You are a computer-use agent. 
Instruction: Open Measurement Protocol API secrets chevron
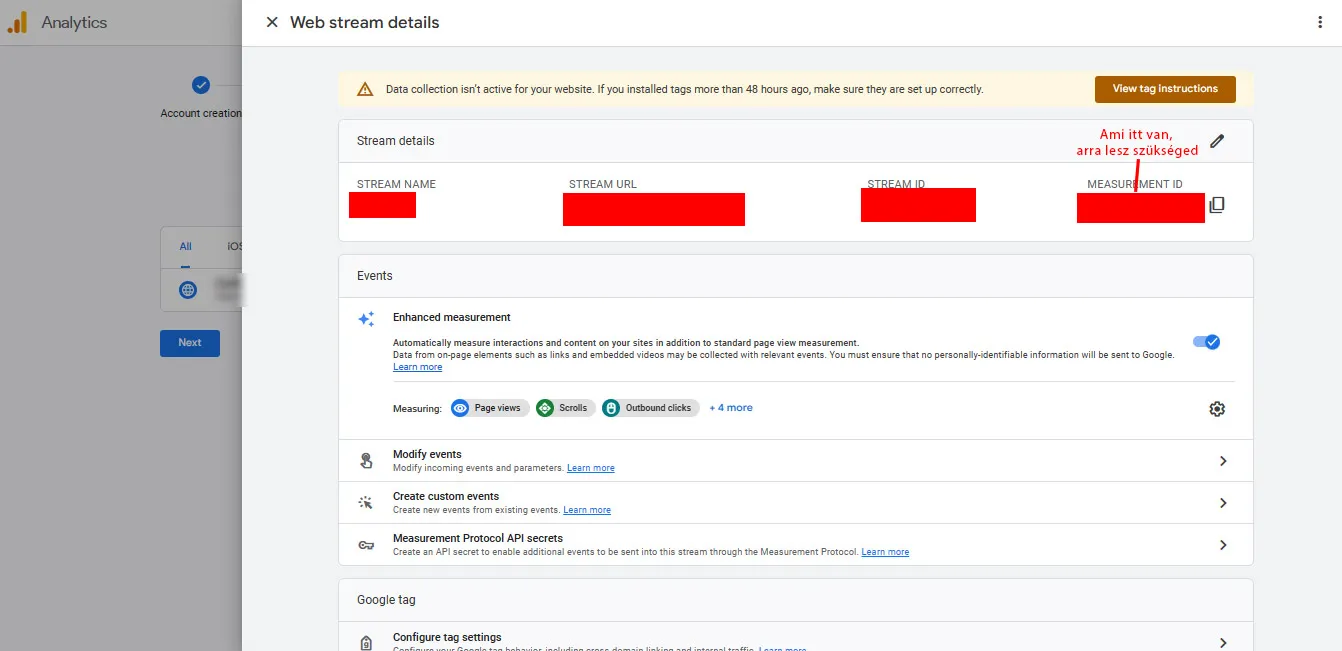pos(1223,545)
